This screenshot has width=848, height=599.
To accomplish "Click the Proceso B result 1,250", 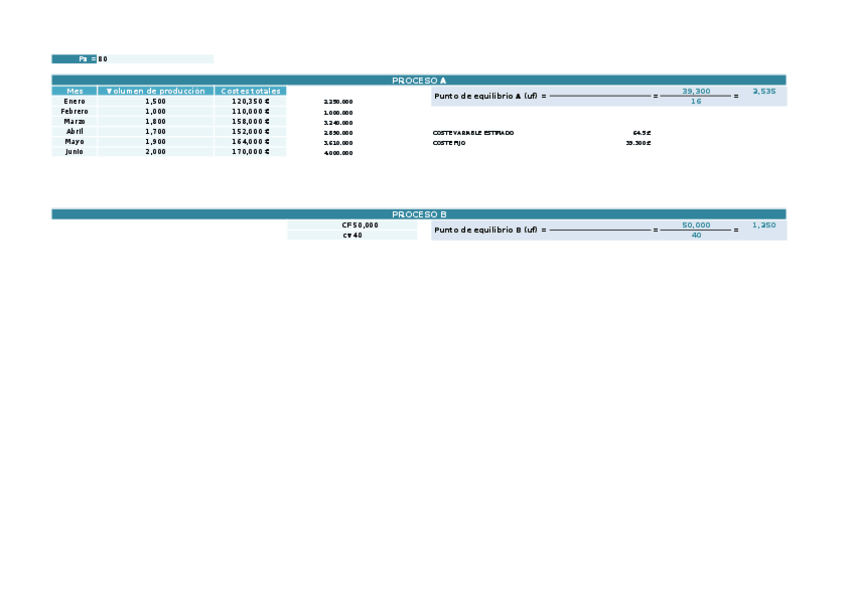I will [764, 225].
